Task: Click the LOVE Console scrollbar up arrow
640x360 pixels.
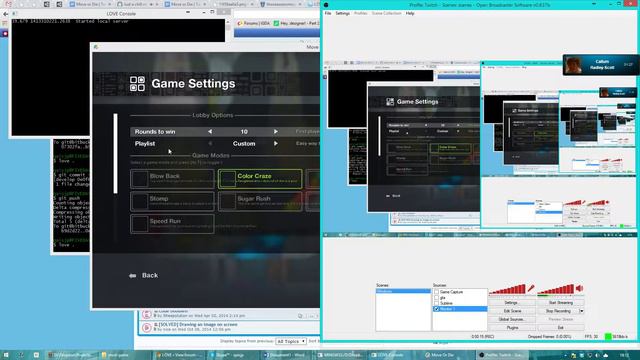Action: 228,22
